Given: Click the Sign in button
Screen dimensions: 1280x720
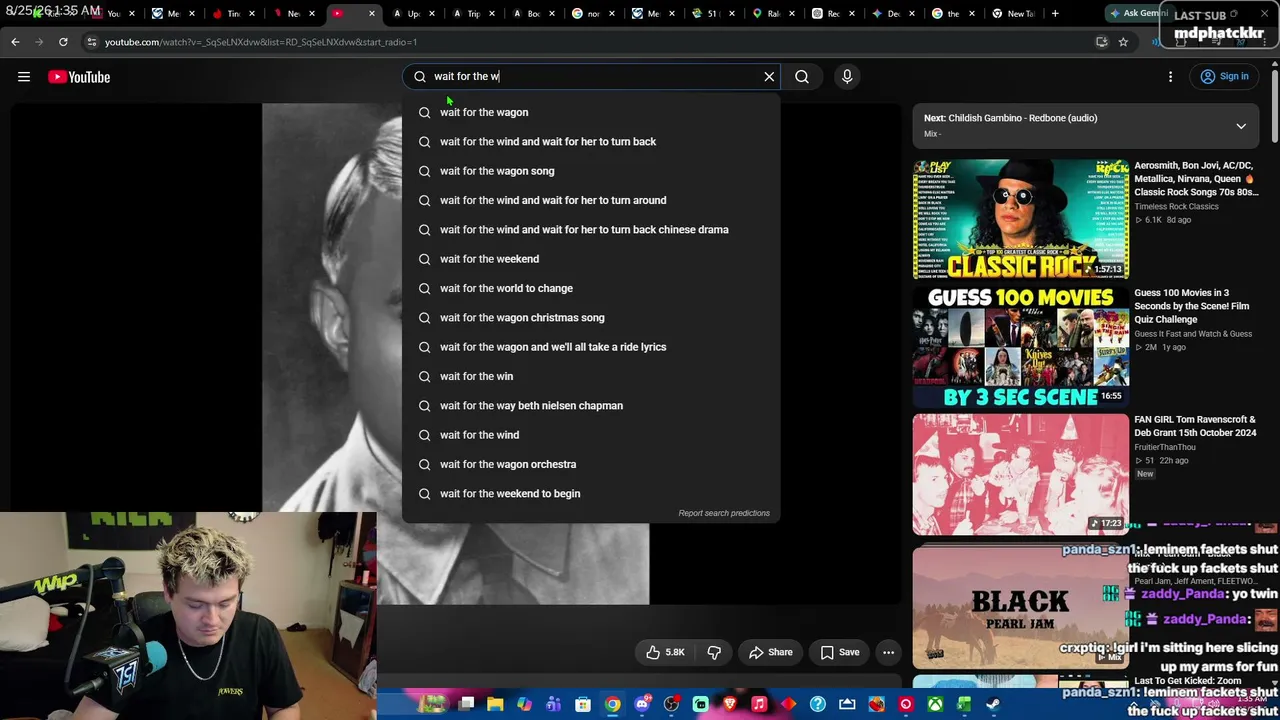Looking at the screenshot, I should pos(1224,77).
